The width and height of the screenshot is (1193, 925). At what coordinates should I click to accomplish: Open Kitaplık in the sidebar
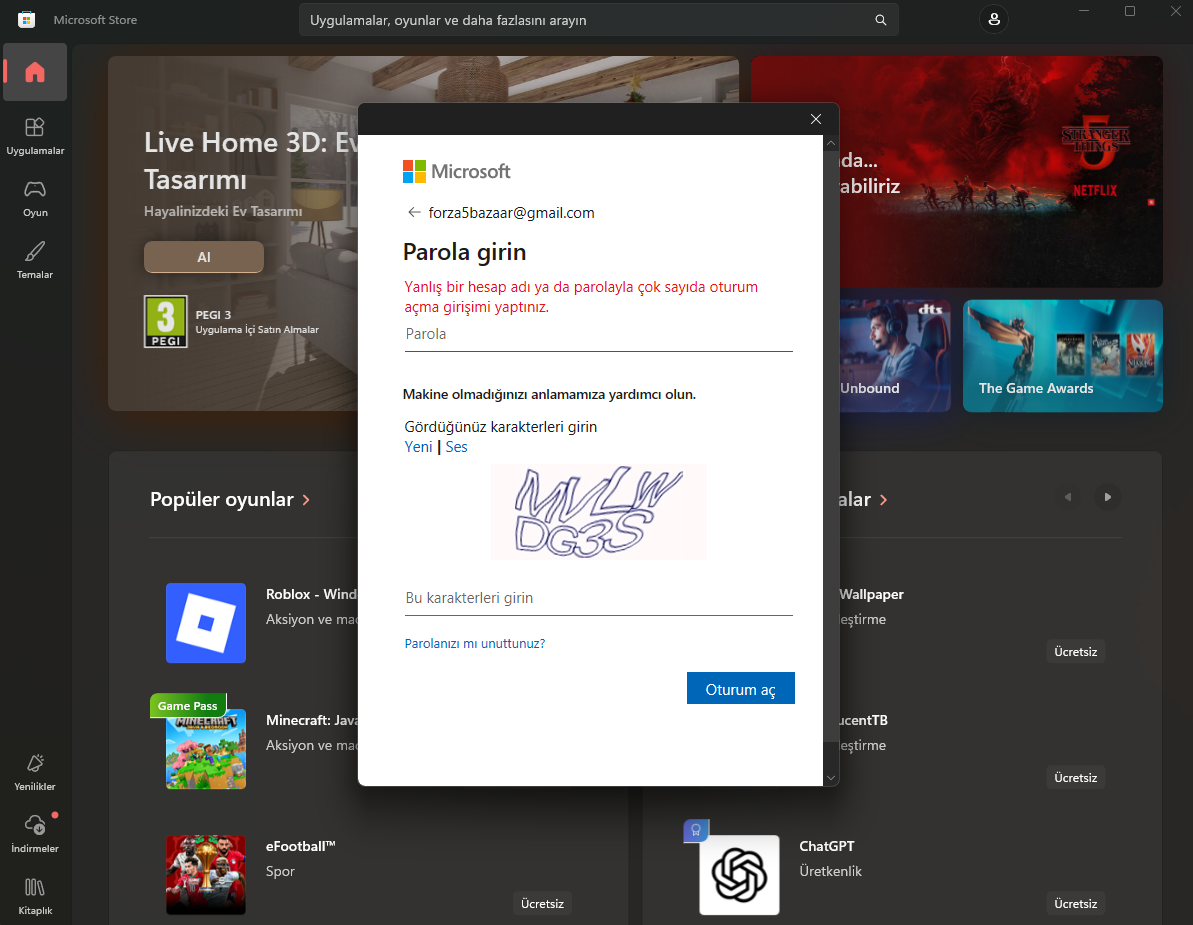pos(35,896)
